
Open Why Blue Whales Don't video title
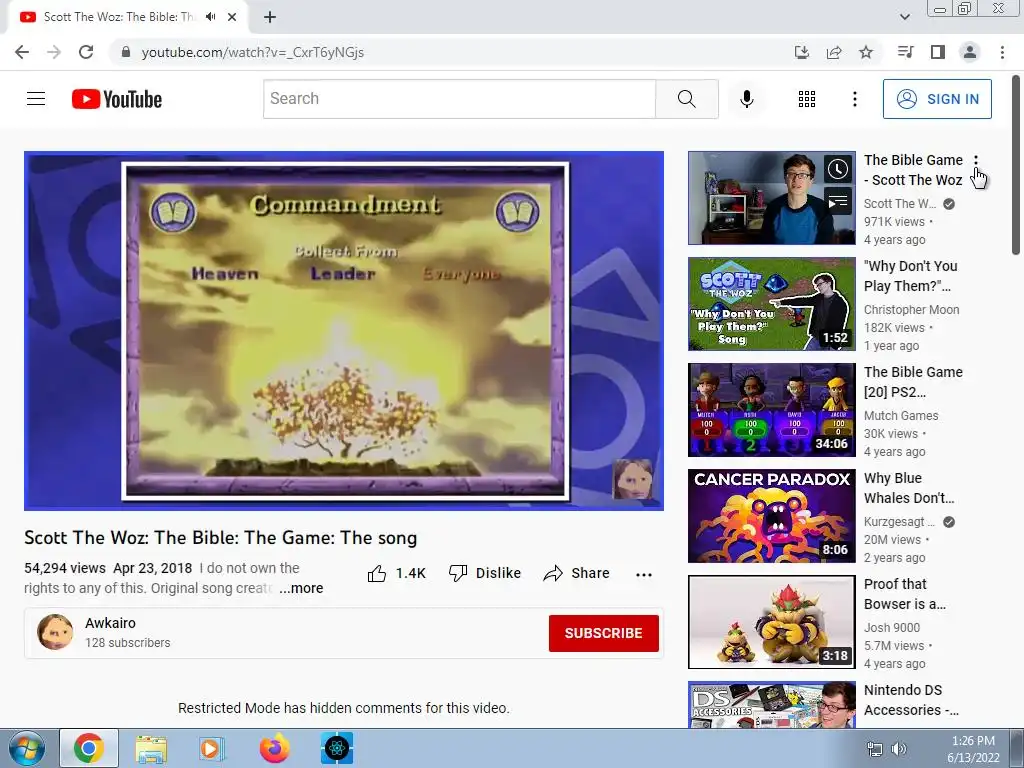tap(909, 488)
